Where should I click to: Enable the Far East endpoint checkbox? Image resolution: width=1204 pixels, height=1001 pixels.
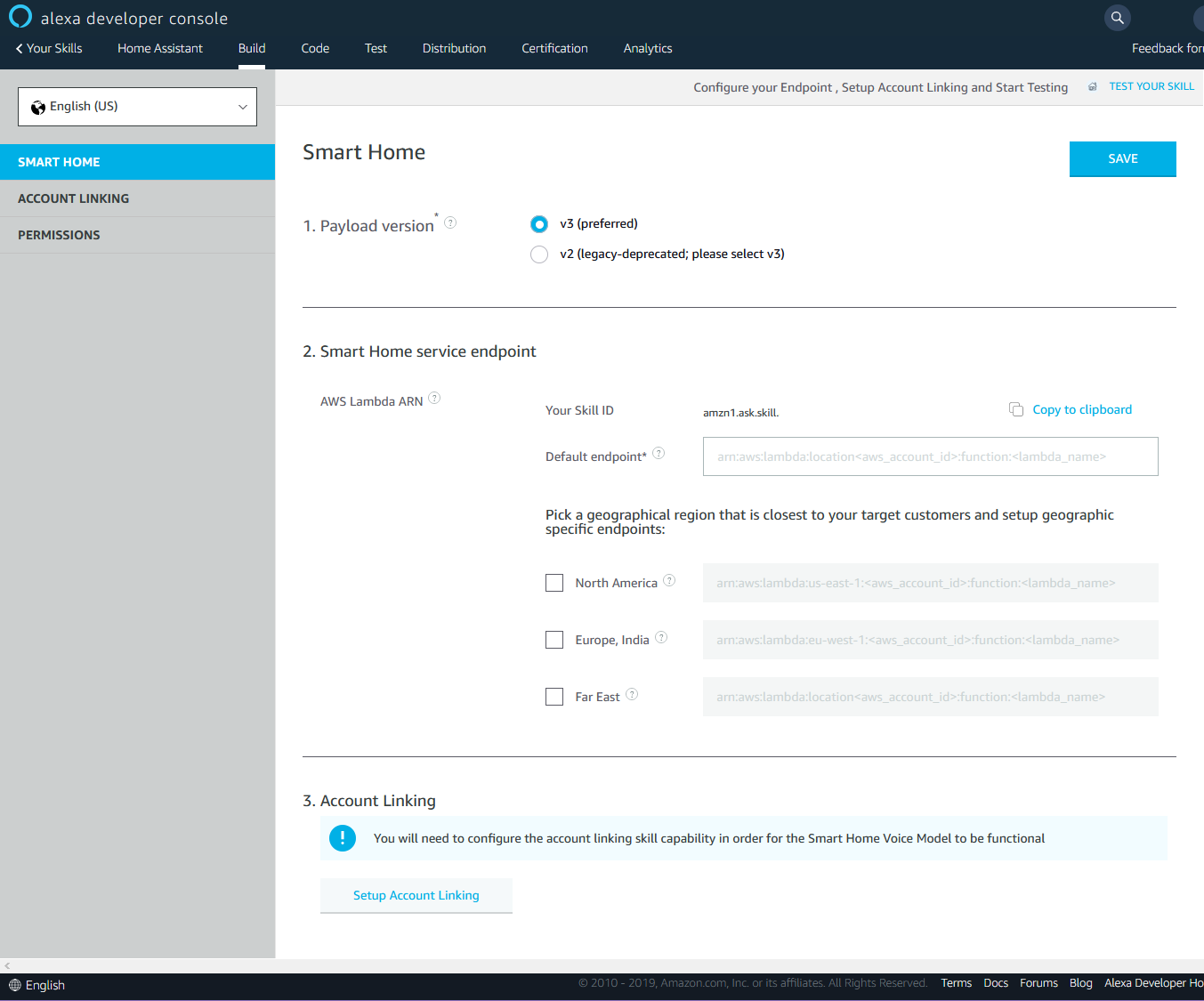click(x=554, y=697)
